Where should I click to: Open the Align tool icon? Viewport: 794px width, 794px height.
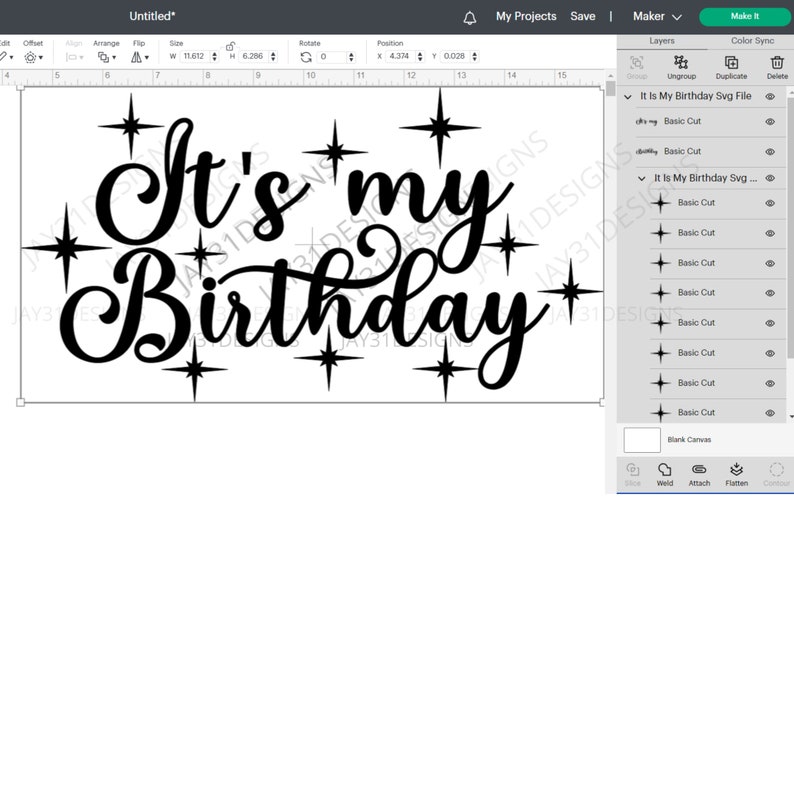pyautogui.click(x=71, y=57)
